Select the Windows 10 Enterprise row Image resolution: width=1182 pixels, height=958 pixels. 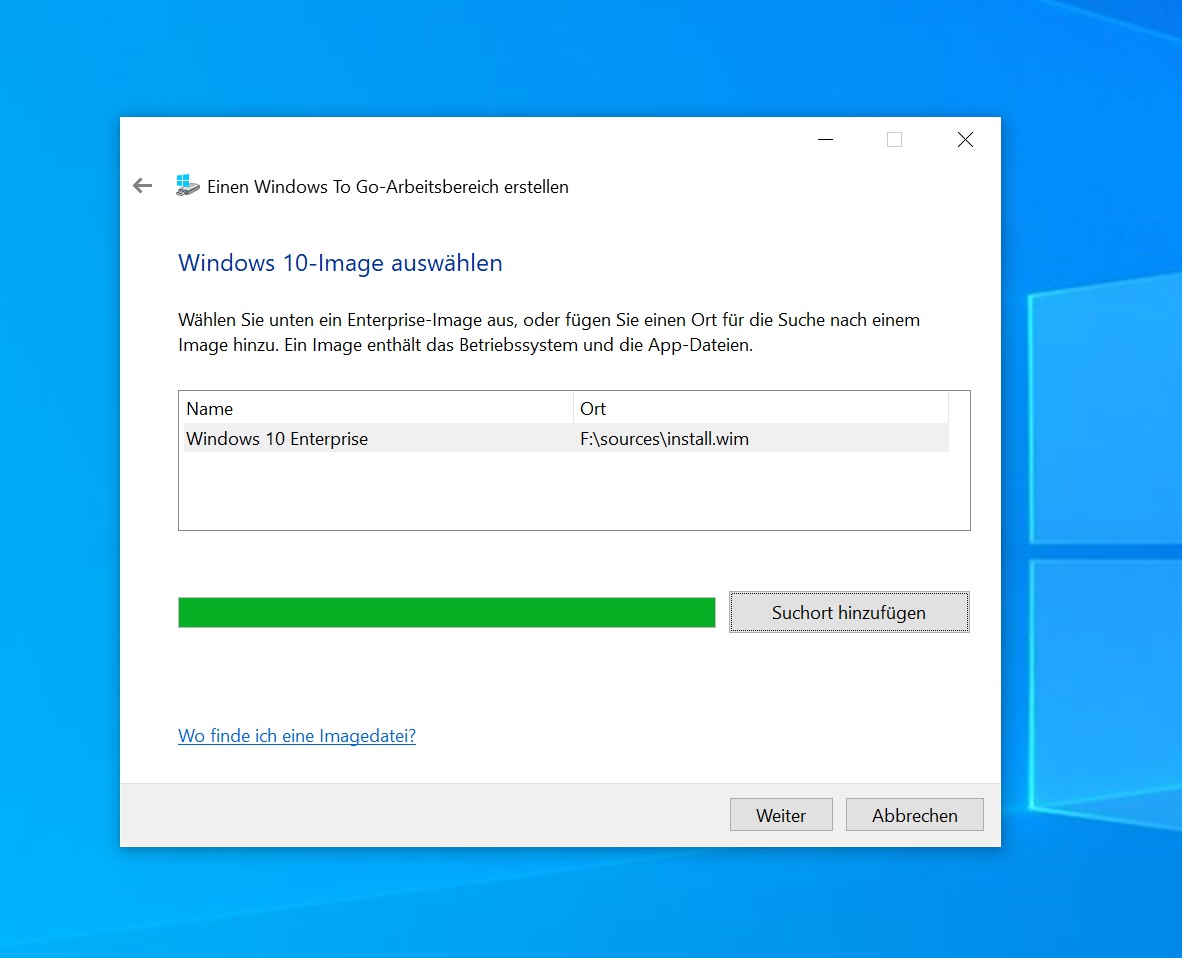pos(566,439)
